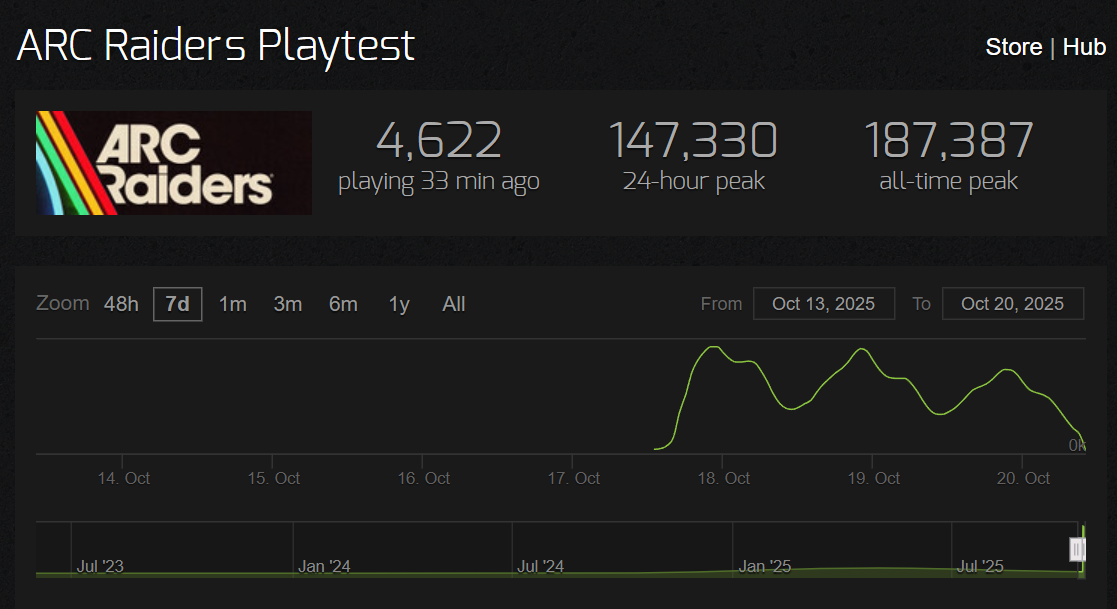This screenshot has width=1117, height=609.
Task: Click the From date field Oct 13, 2025
Action: pyautogui.click(x=824, y=303)
